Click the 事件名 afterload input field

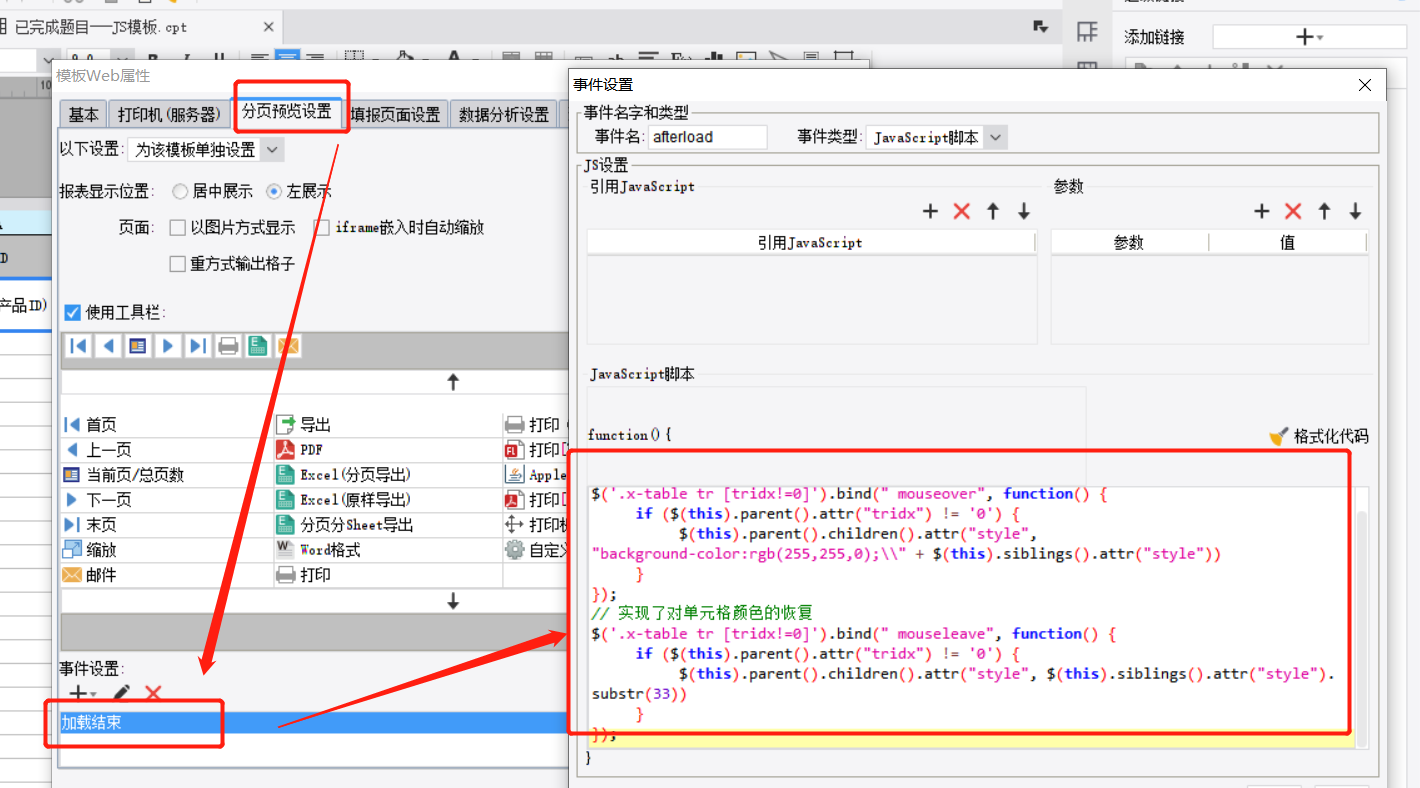(x=708, y=137)
